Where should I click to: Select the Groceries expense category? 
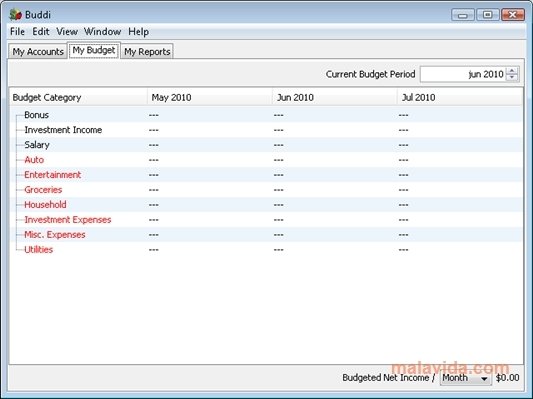point(43,190)
